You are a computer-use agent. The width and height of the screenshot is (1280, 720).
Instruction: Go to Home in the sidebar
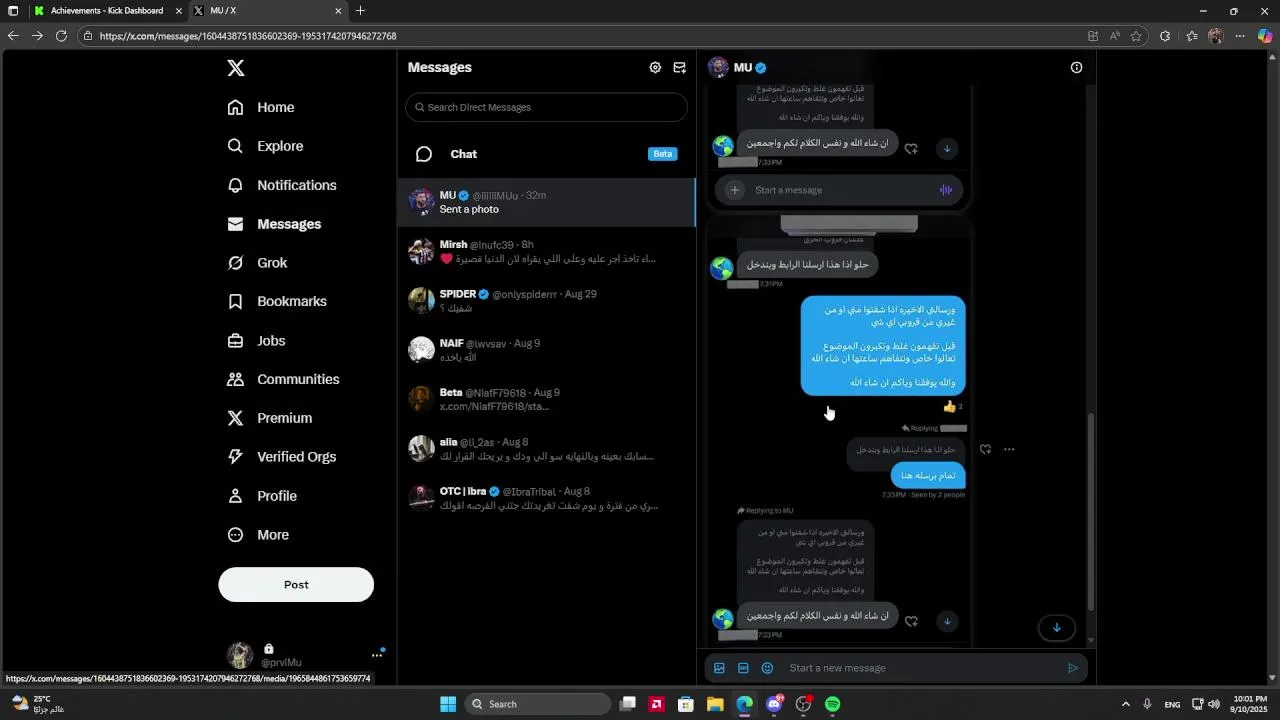[x=261, y=107]
